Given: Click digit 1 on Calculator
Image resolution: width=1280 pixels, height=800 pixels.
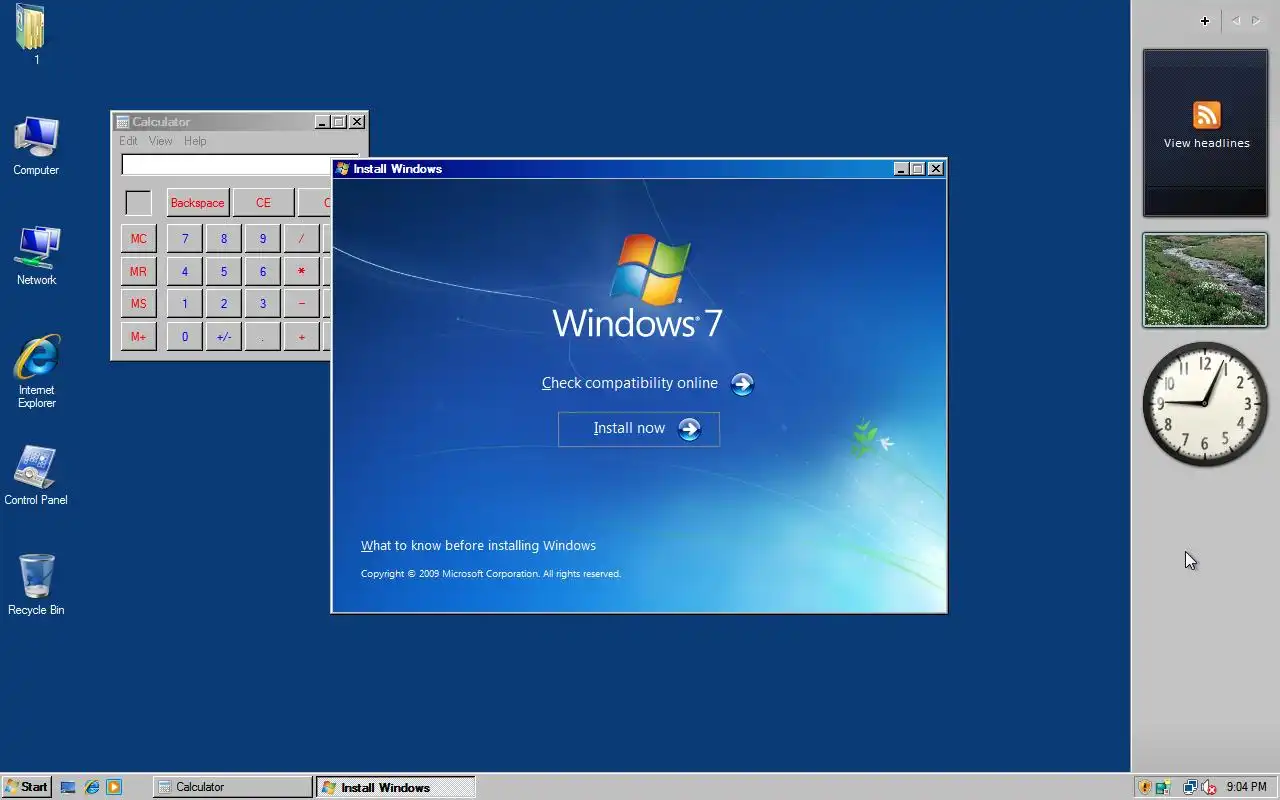Looking at the screenshot, I should pos(184,304).
